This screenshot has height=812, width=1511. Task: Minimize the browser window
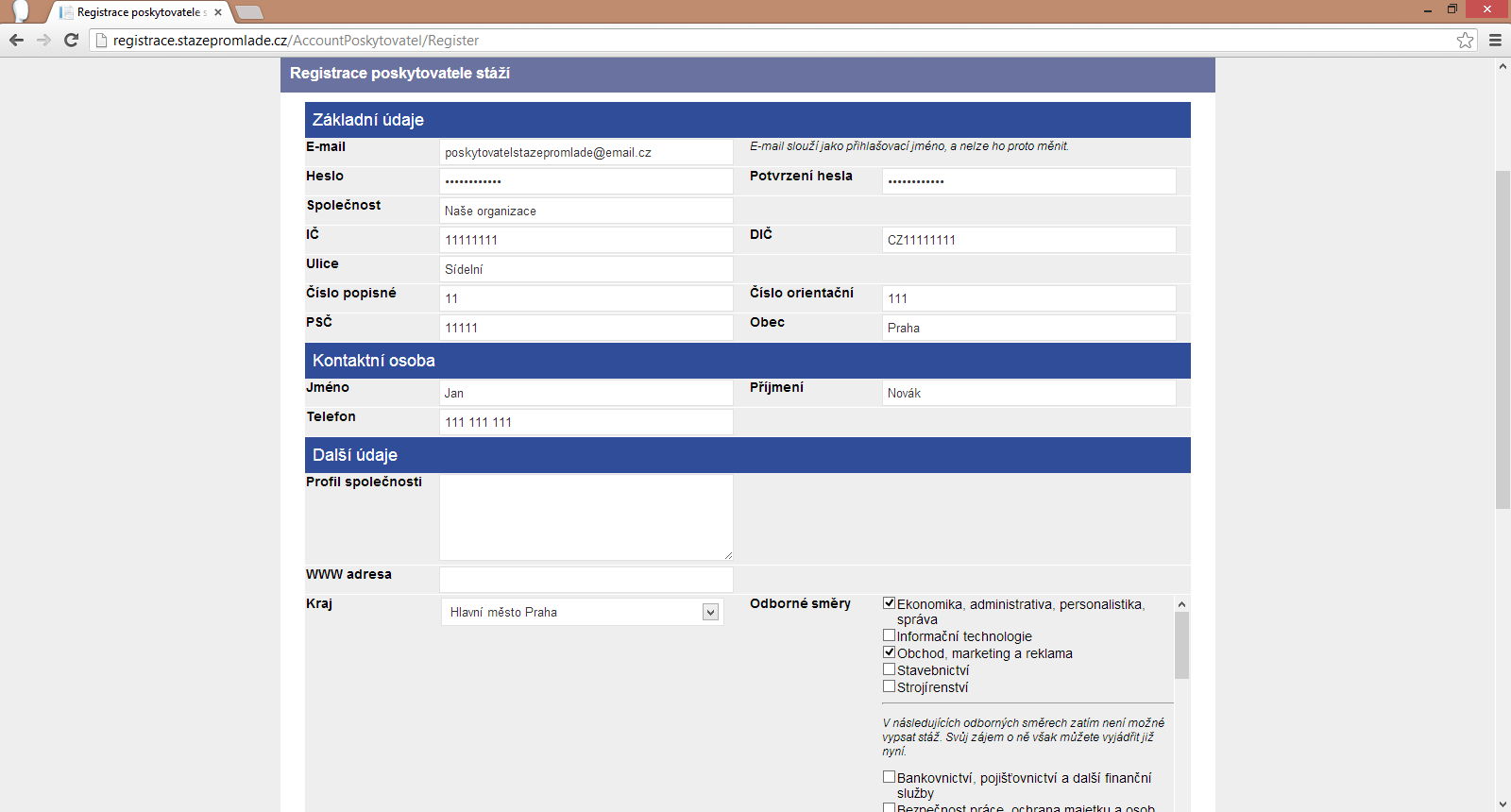1428,9
